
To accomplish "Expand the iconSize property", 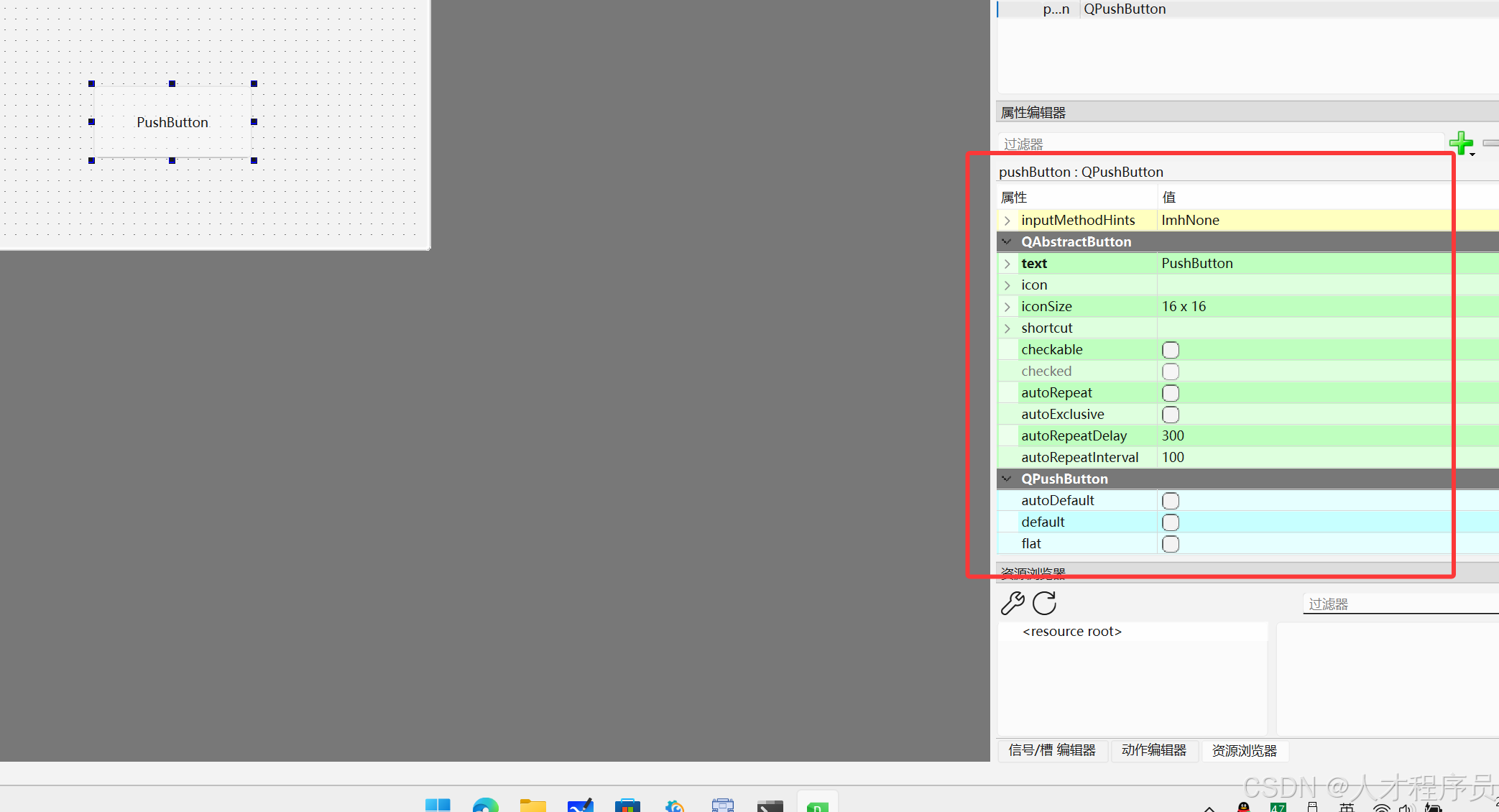I will click(x=1007, y=307).
